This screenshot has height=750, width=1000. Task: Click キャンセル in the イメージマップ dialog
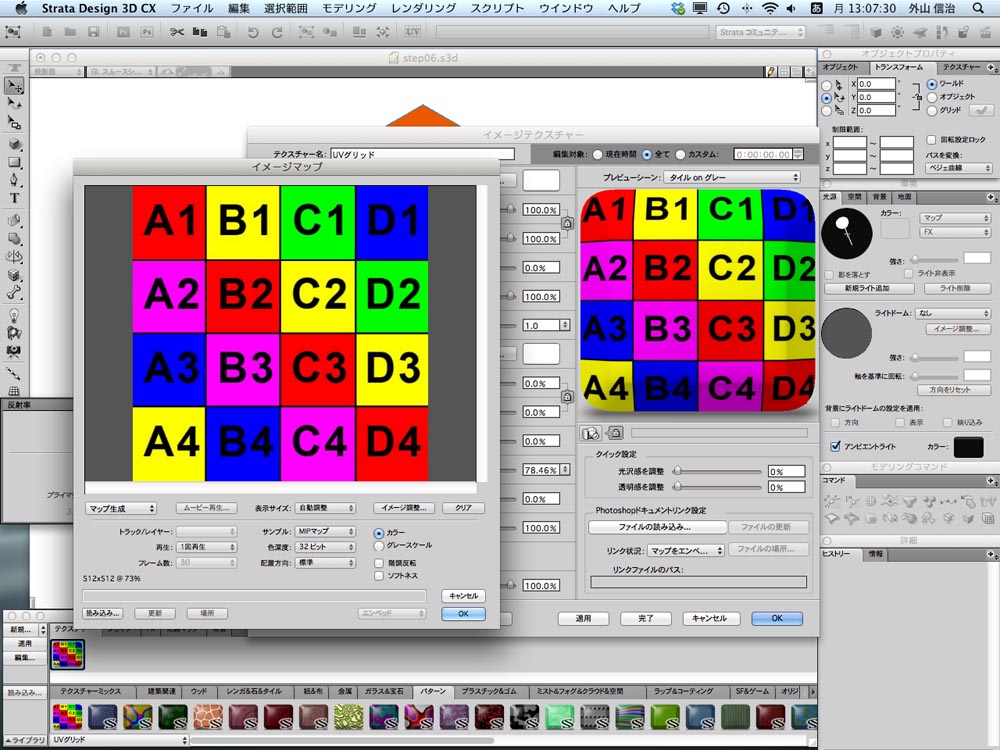[x=463, y=596]
